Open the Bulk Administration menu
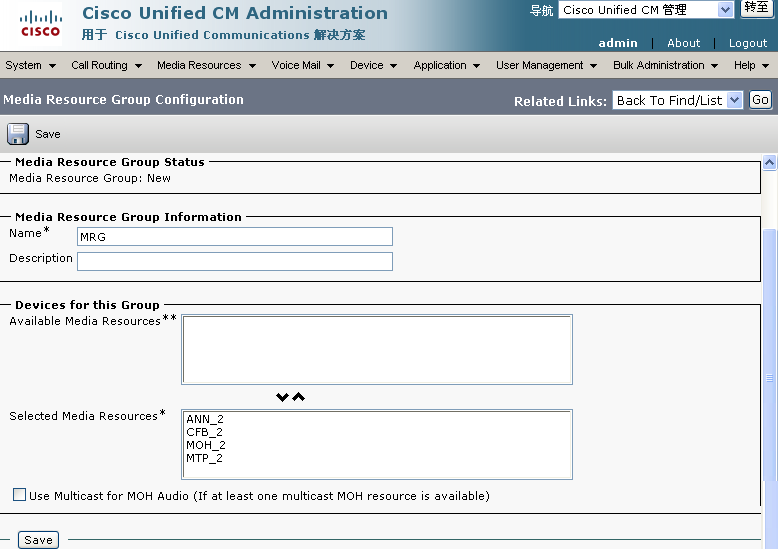Viewport: 778px width, 549px height. tap(665, 65)
